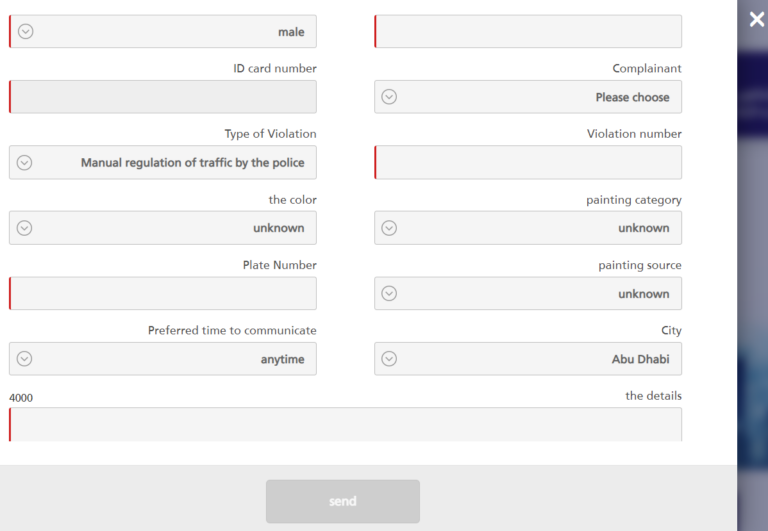Screen dimensions: 768x531
Task: Click into the Plate Number field
Action: (163, 293)
